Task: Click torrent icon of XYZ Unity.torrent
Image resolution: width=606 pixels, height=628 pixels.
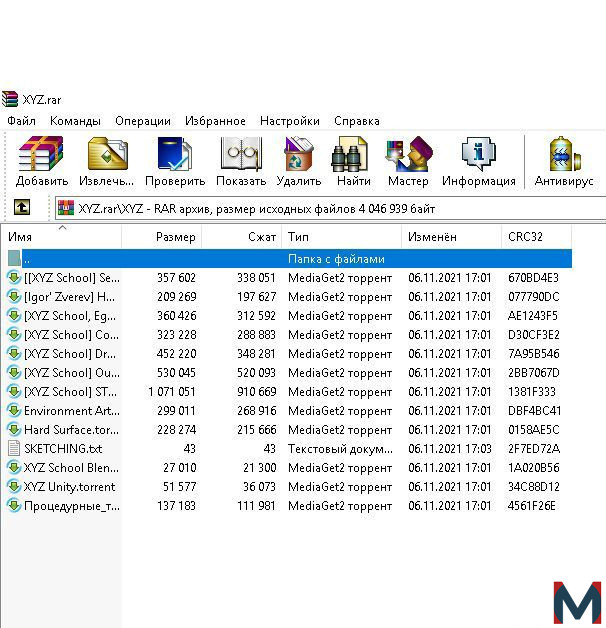Action: click(14, 487)
